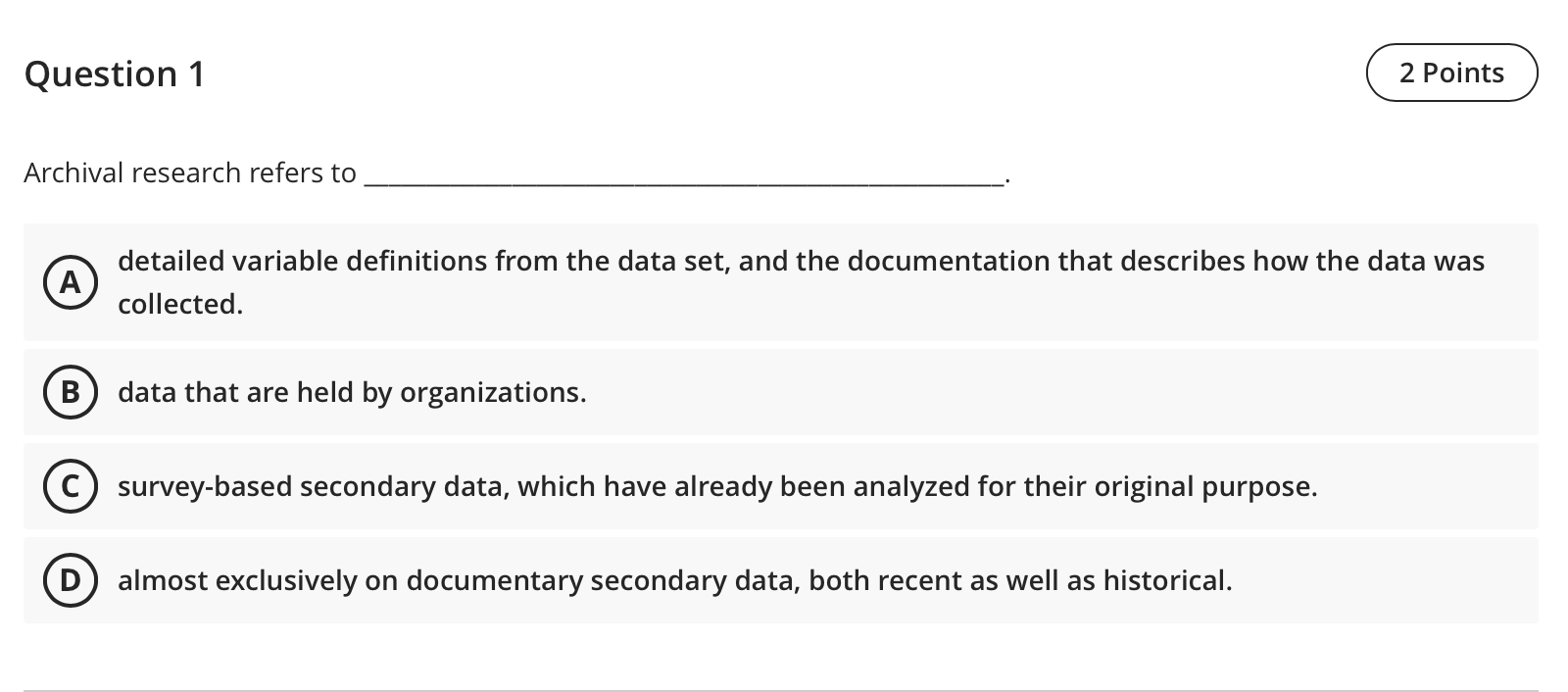This screenshot has width=1568, height=692.
Task: Click the circled C indicator
Action: point(71,486)
